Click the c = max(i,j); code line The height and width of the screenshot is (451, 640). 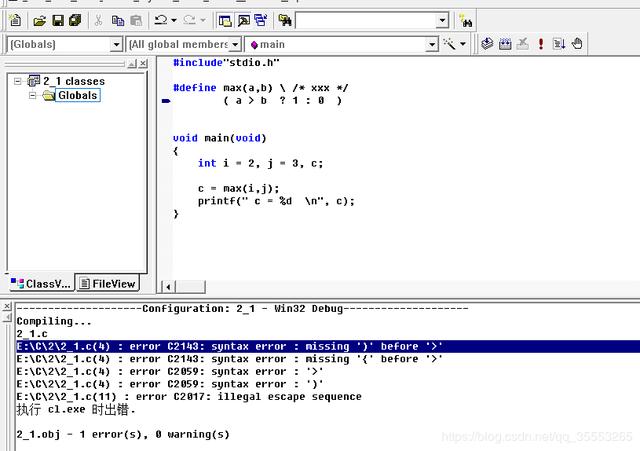pos(238,188)
